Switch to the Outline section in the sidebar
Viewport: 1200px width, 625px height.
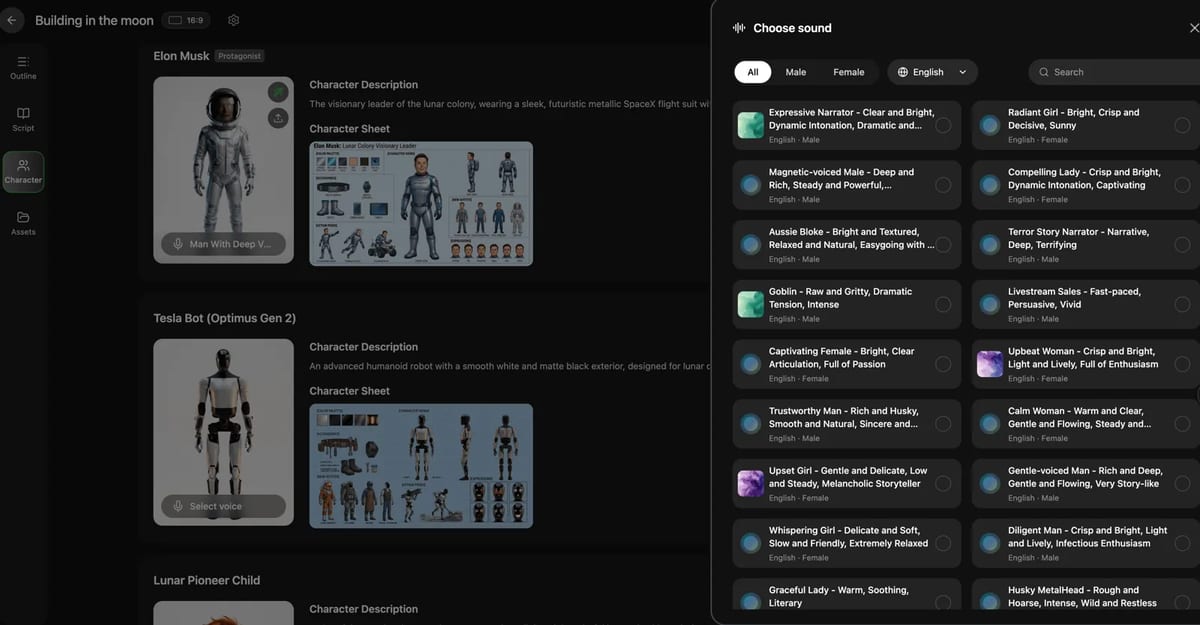pos(23,68)
